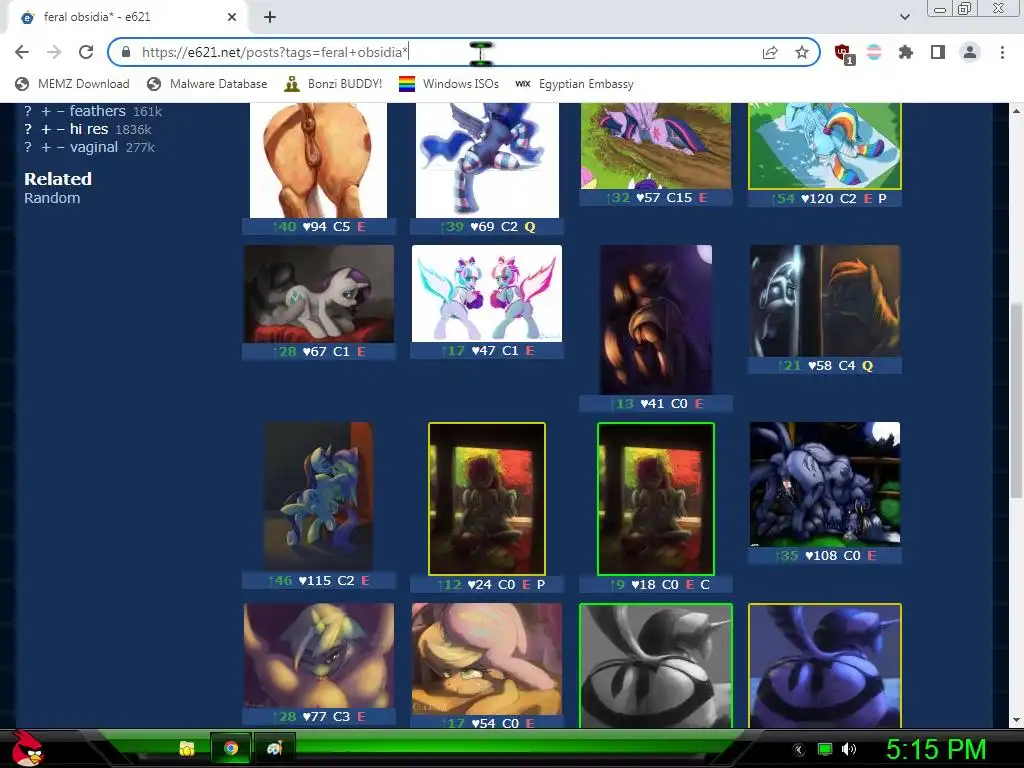Toggle the browser side panel
The height and width of the screenshot is (768, 1024).
pos(938,52)
